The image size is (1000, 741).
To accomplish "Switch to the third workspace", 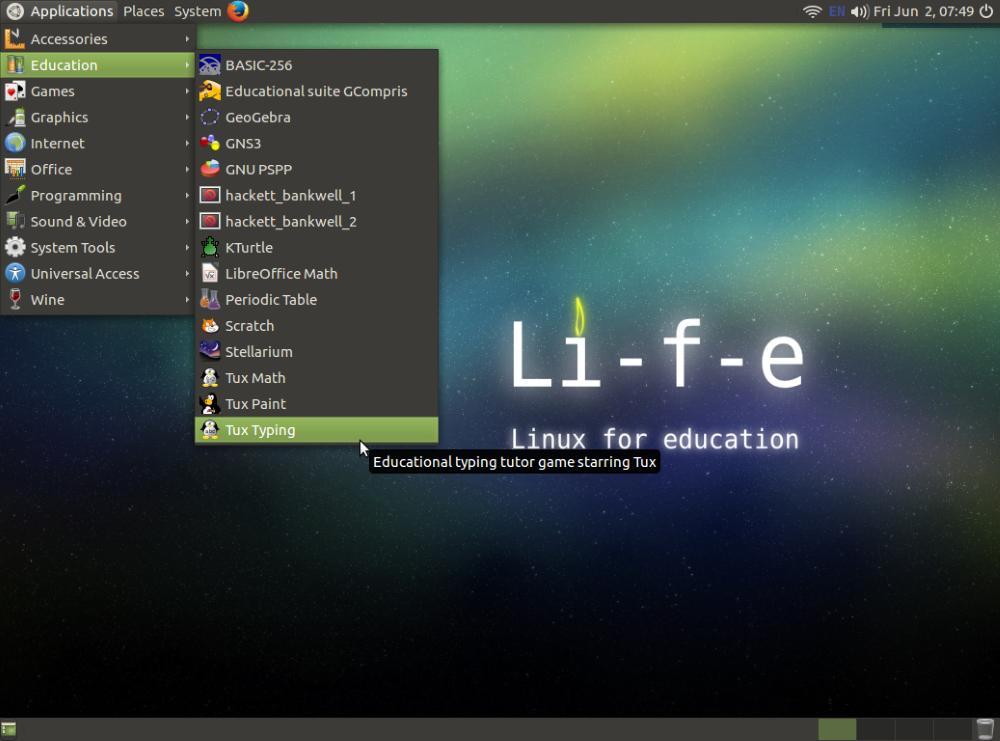I will (x=913, y=730).
